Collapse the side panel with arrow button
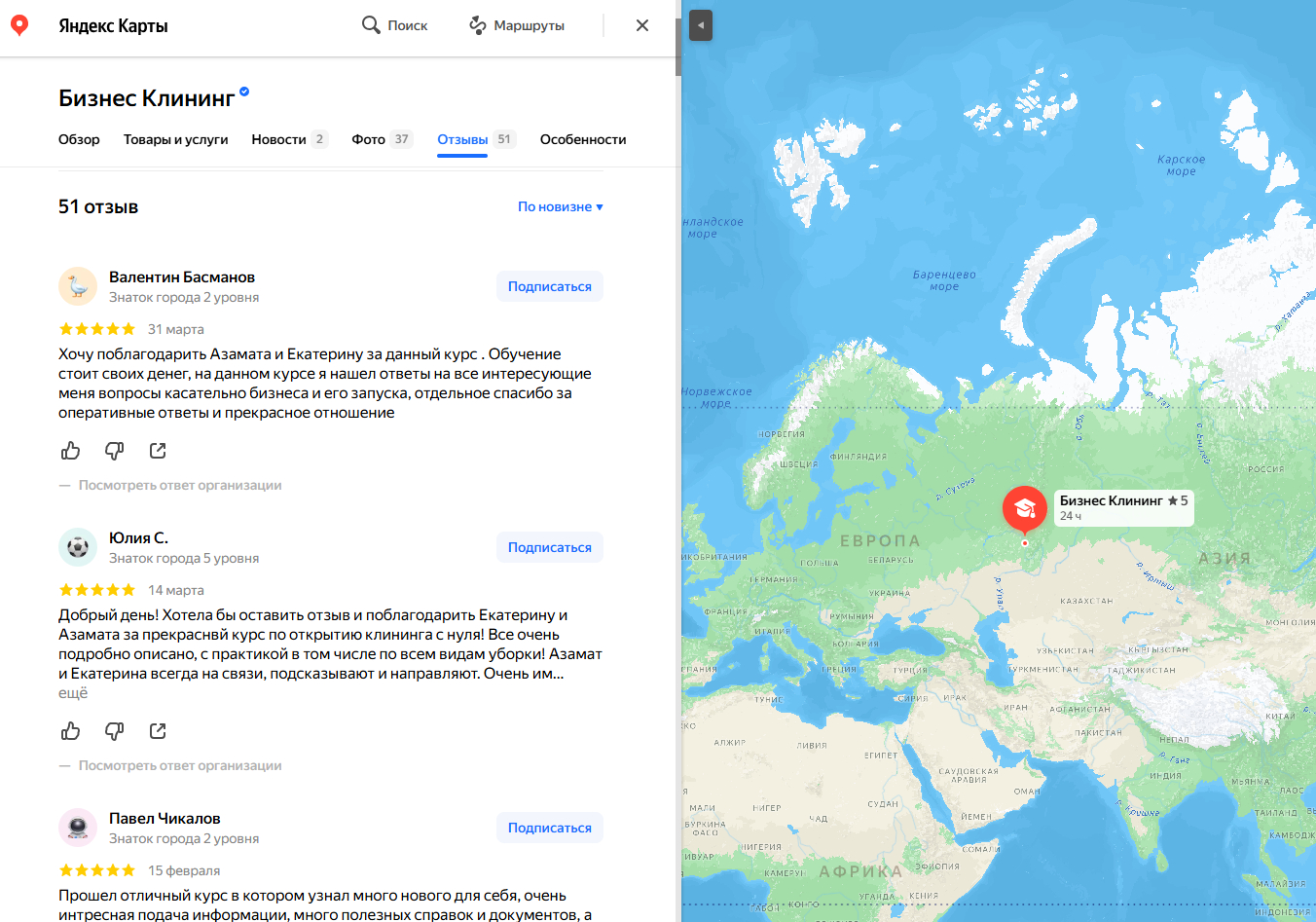 (x=701, y=25)
